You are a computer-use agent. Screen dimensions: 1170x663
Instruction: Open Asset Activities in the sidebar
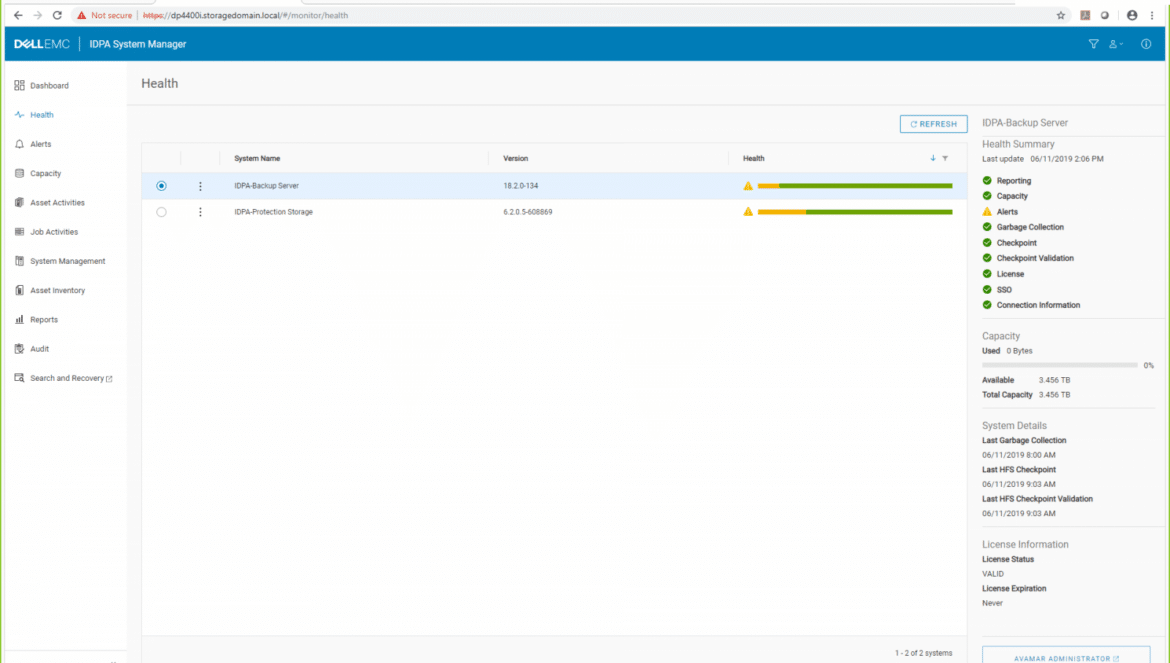57,203
